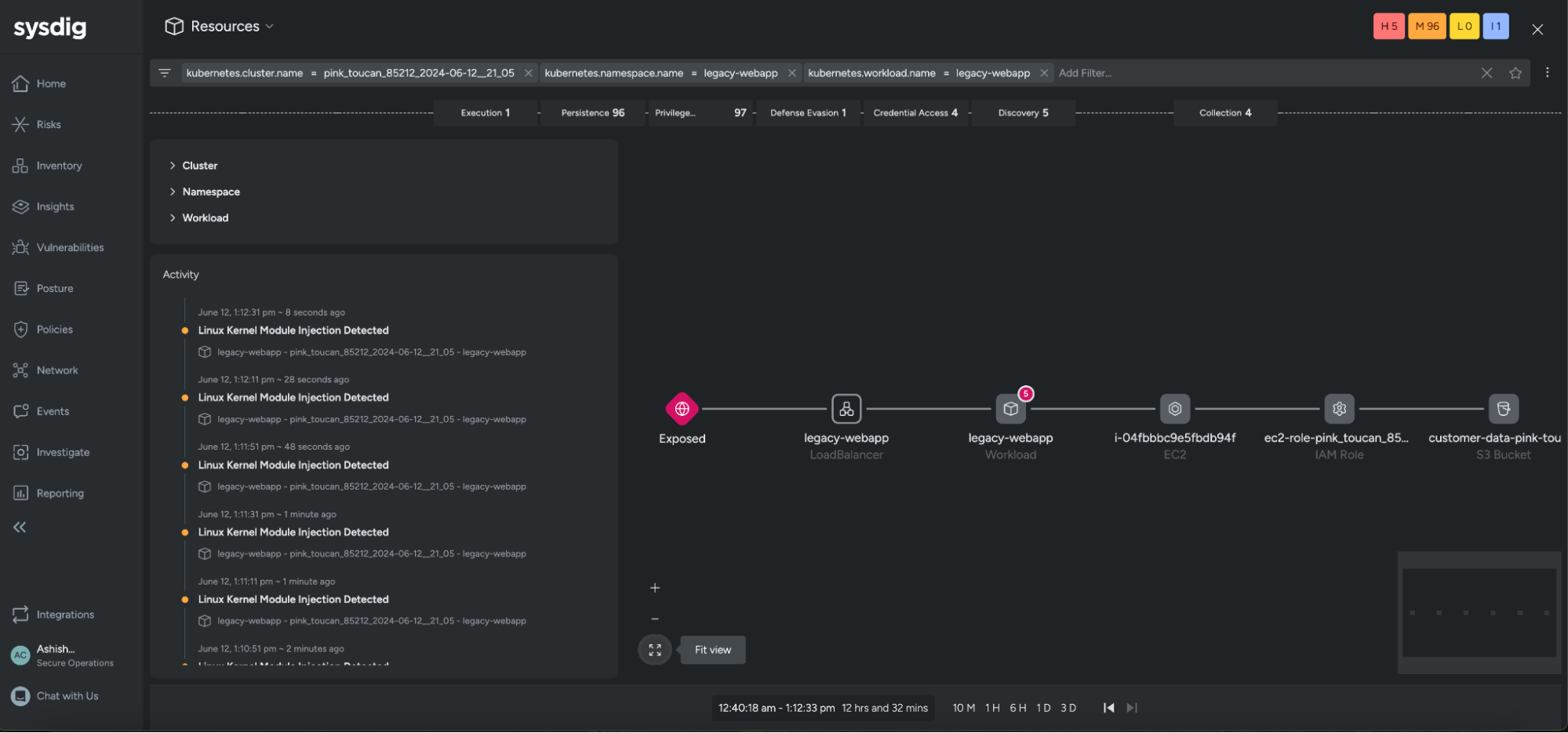The height and width of the screenshot is (733, 1568).
Task: Select the IAM Role node
Action: point(1340,409)
